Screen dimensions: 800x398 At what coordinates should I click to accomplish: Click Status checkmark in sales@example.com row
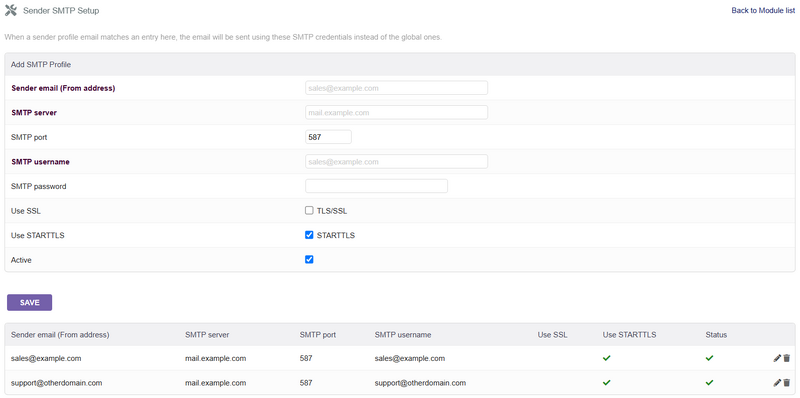click(x=709, y=358)
